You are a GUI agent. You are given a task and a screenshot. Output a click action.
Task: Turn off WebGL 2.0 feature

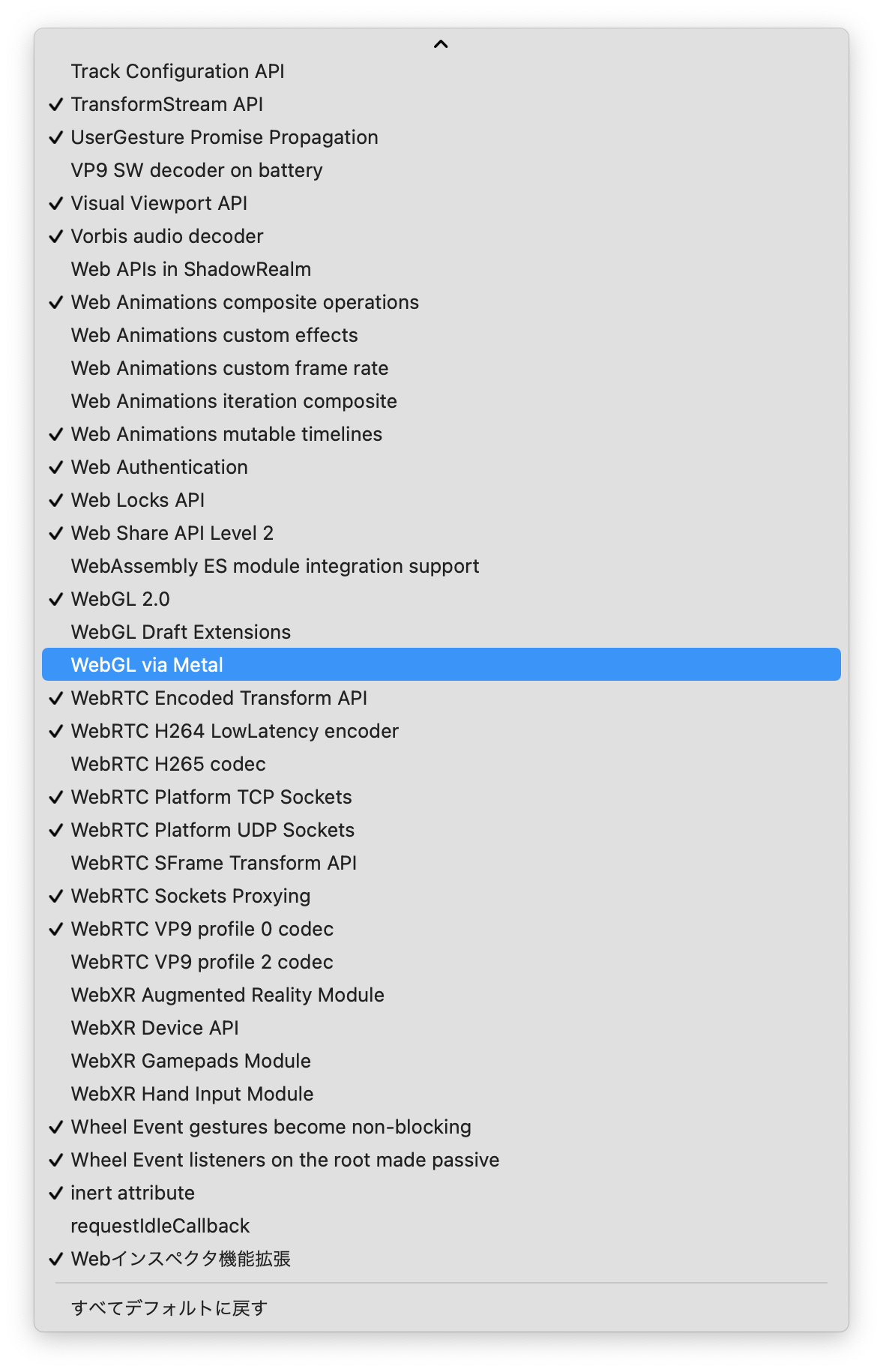point(120,599)
